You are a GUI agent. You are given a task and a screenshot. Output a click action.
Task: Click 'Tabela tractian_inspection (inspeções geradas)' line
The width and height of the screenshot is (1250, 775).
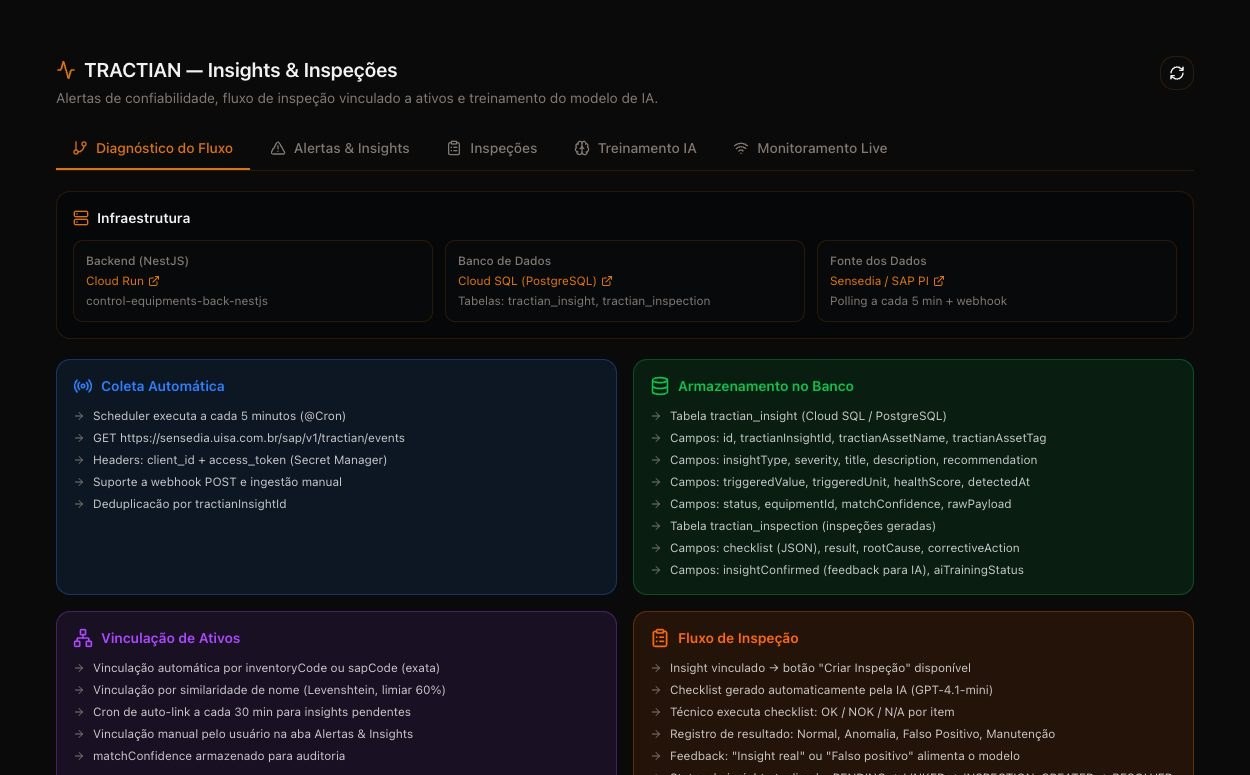(803, 526)
